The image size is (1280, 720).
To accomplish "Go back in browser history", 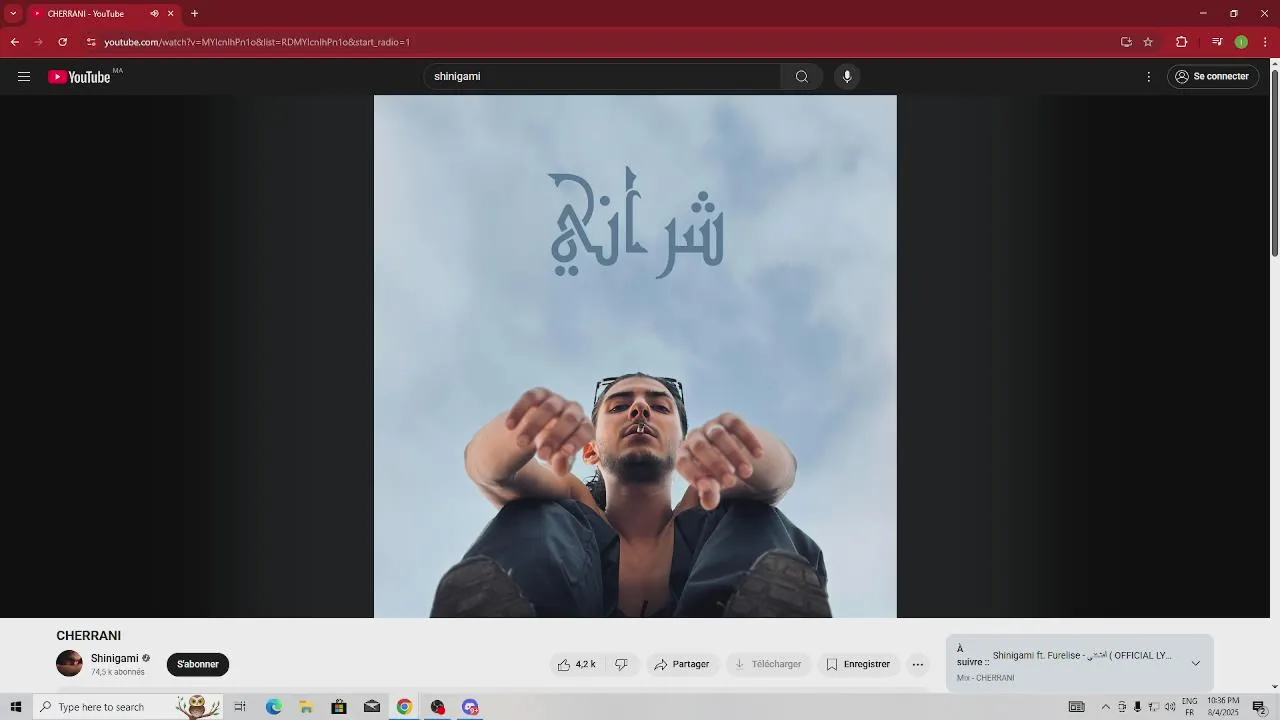I will coord(14,42).
